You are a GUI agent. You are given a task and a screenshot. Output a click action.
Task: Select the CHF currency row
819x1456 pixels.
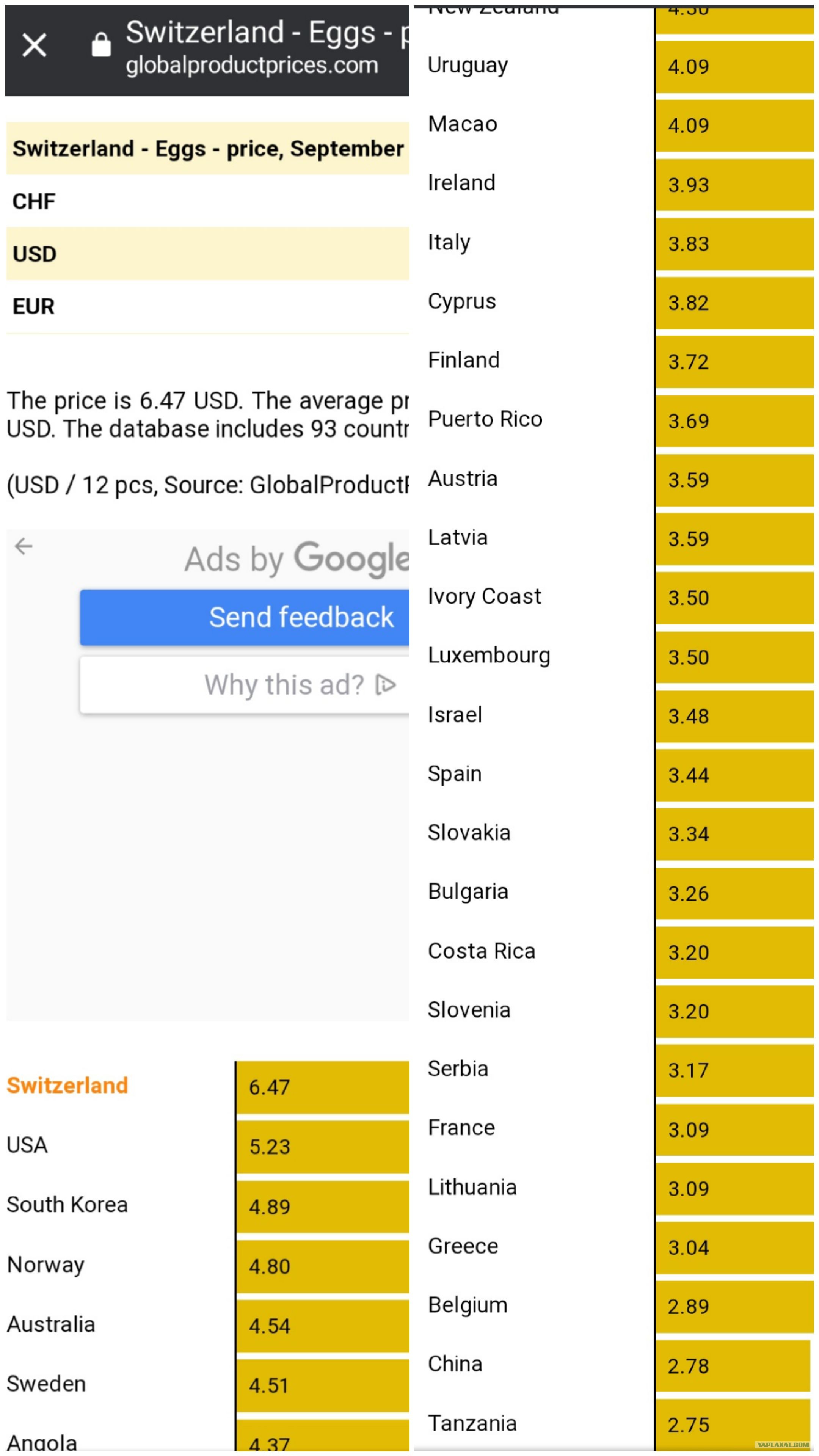pos(207,201)
